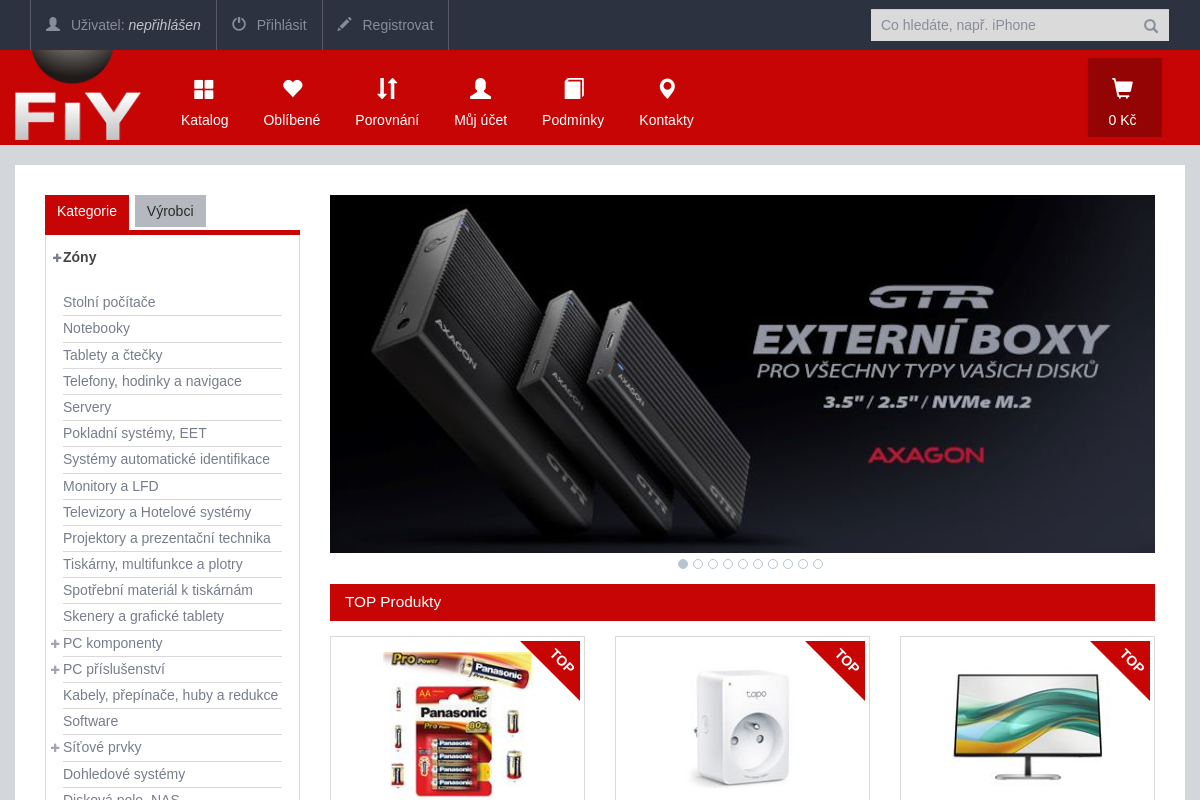
Task: Open the Porovnání arrows icon
Action: pos(387,89)
